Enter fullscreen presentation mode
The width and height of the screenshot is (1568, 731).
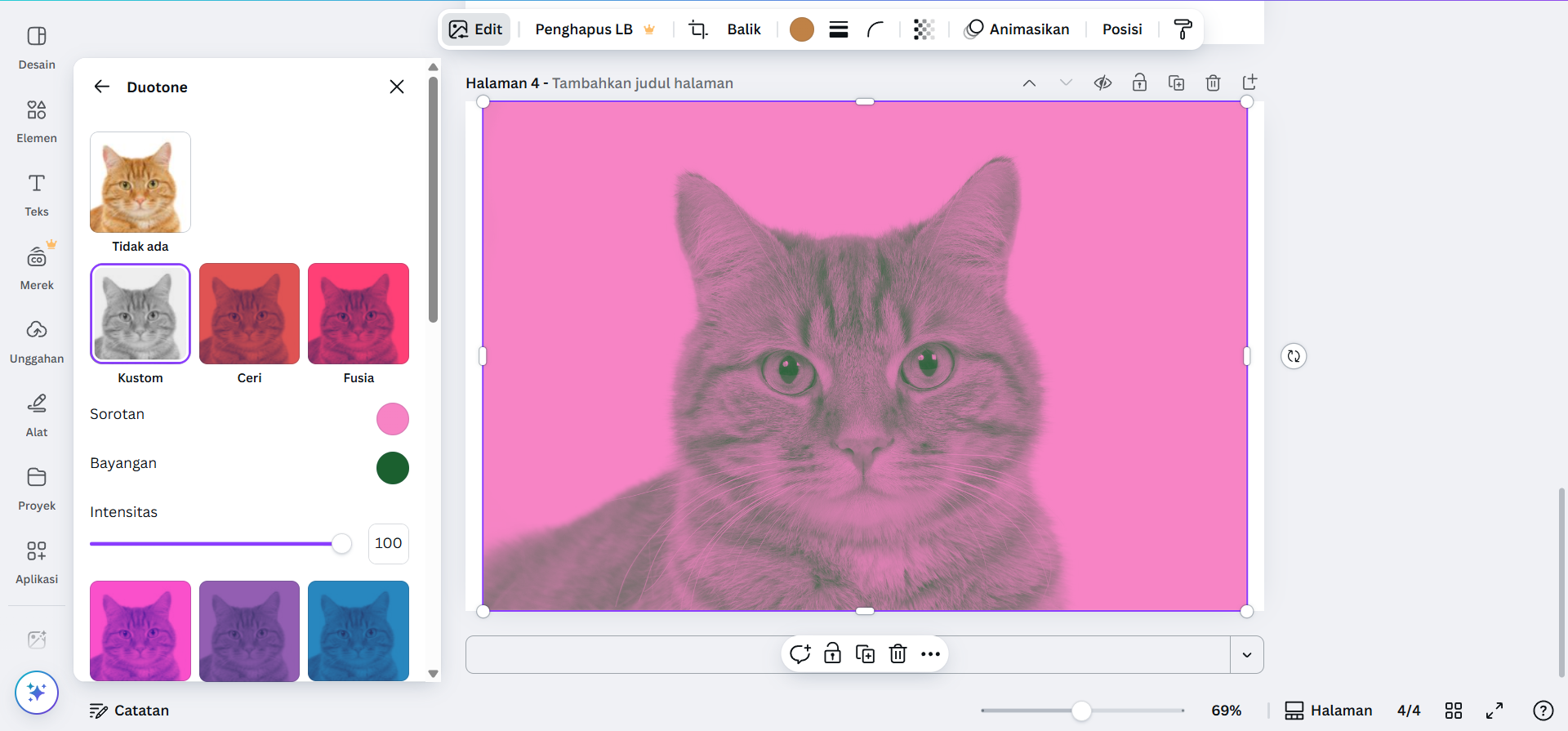pyautogui.click(x=1494, y=711)
